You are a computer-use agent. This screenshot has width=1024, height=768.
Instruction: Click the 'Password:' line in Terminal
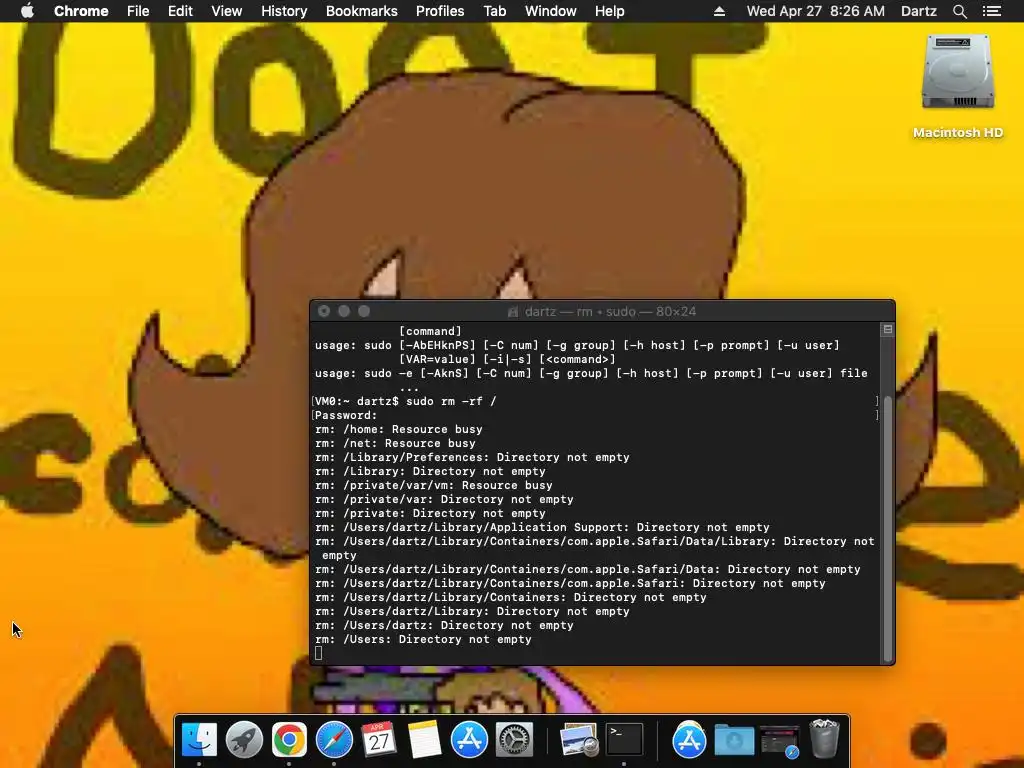[346, 415]
